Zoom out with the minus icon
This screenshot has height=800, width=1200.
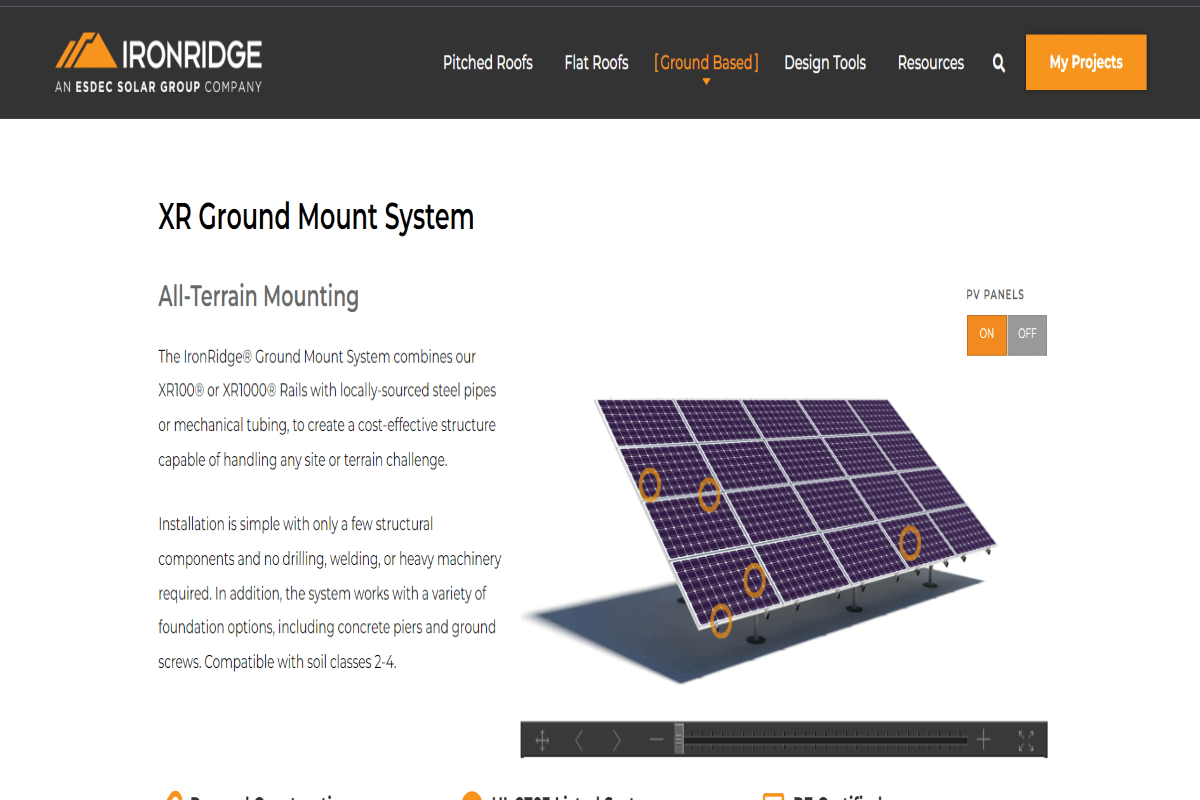click(656, 740)
